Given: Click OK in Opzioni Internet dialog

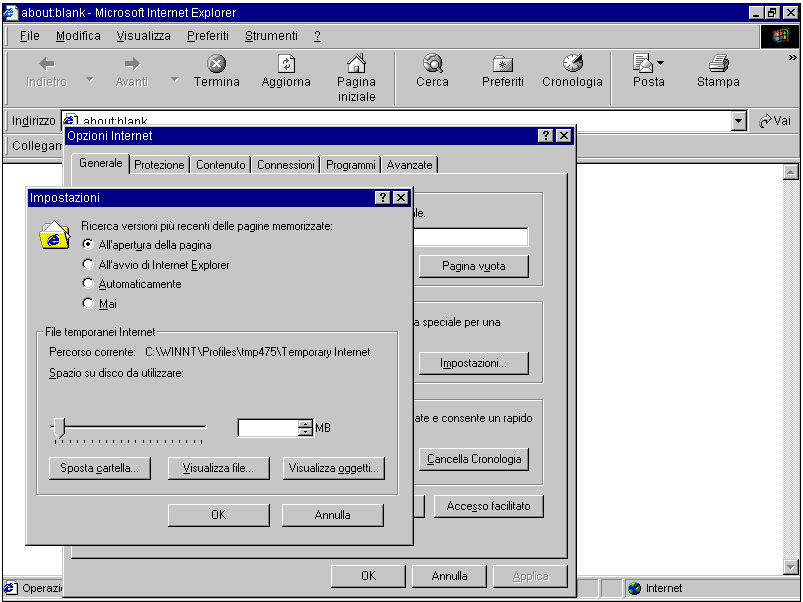Looking at the screenshot, I should pos(368,576).
